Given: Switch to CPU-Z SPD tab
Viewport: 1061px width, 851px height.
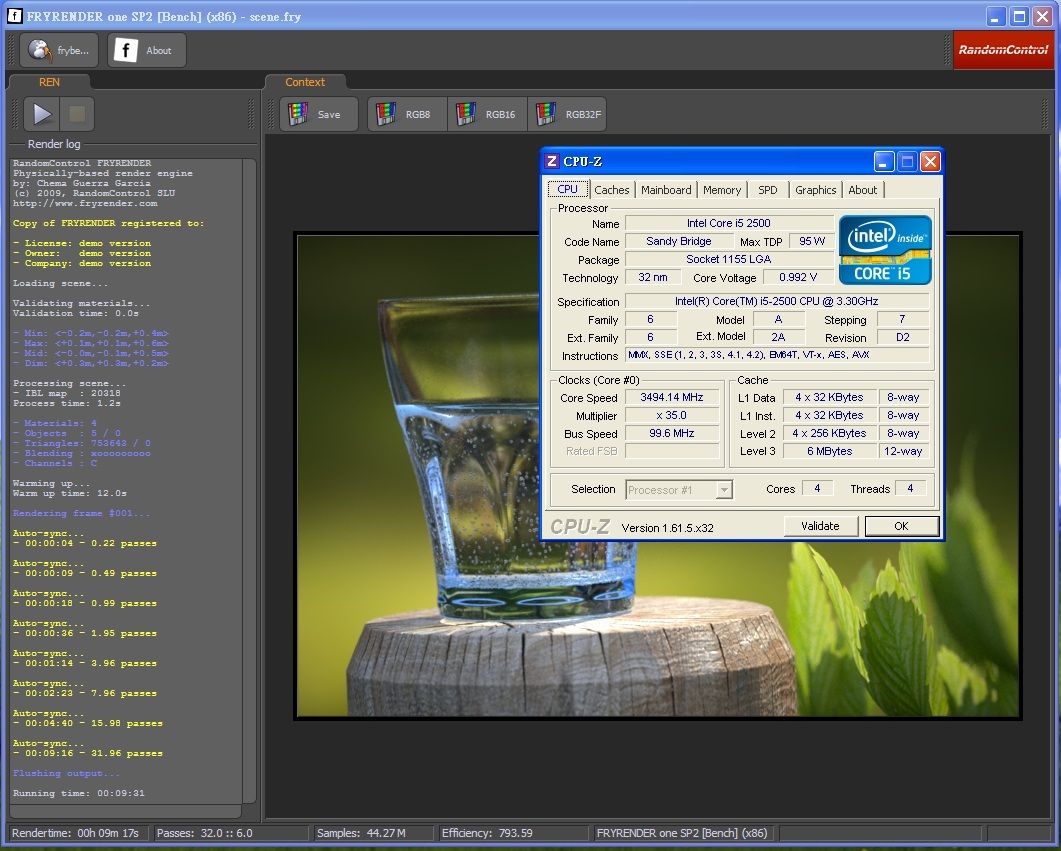Looking at the screenshot, I should tap(767, 190).
